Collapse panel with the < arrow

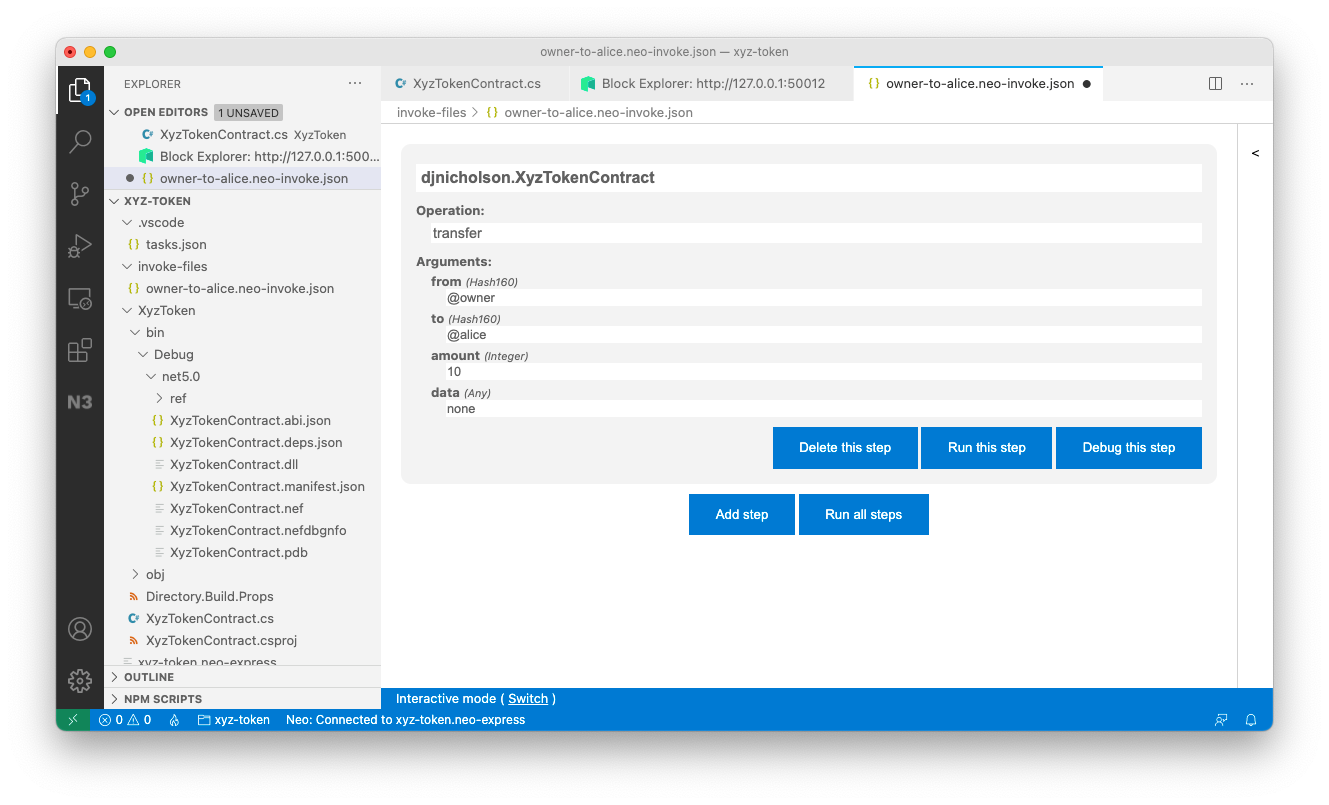(1255, 153)
